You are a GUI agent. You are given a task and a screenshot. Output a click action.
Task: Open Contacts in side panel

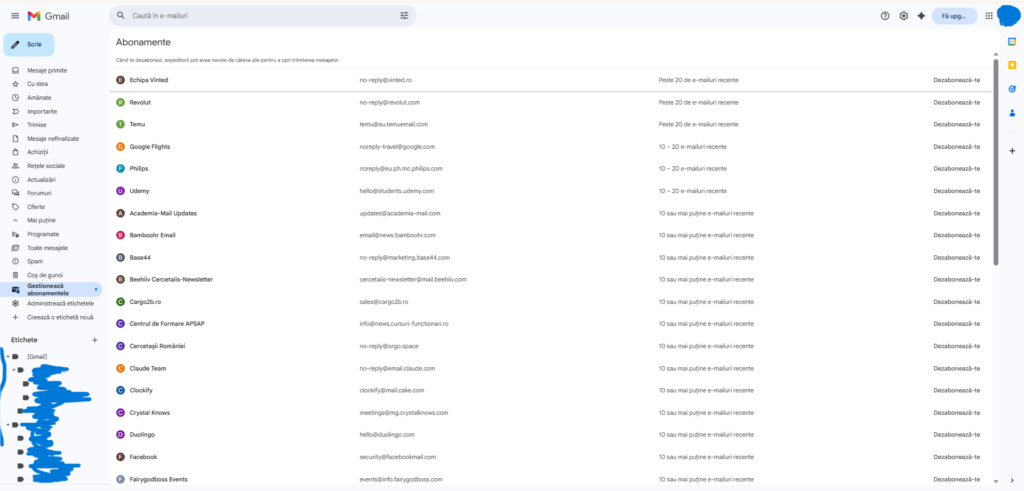tap(1012, 113)
